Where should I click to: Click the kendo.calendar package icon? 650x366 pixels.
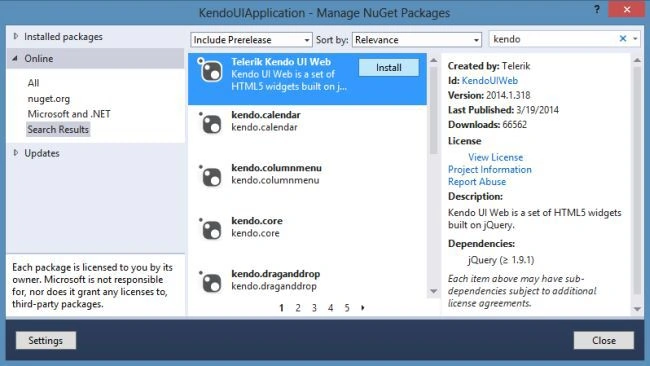(211, 124)
